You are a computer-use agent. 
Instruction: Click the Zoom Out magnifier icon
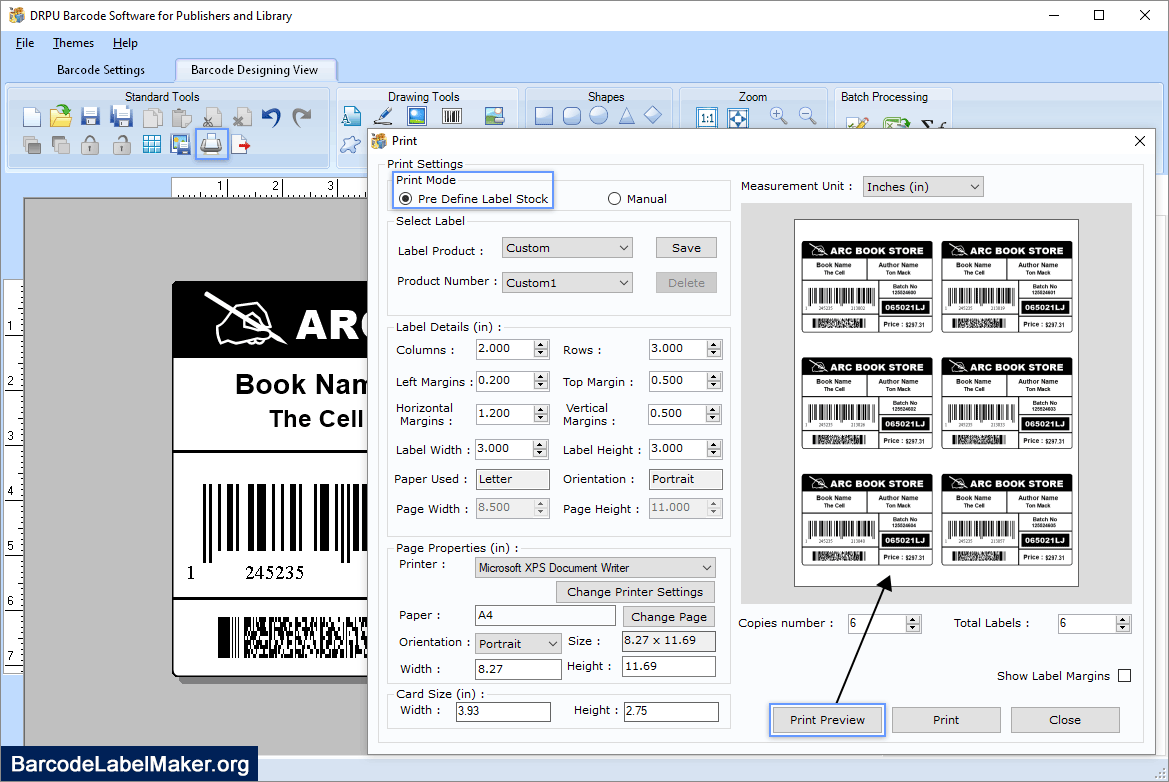tap(807, 116)
